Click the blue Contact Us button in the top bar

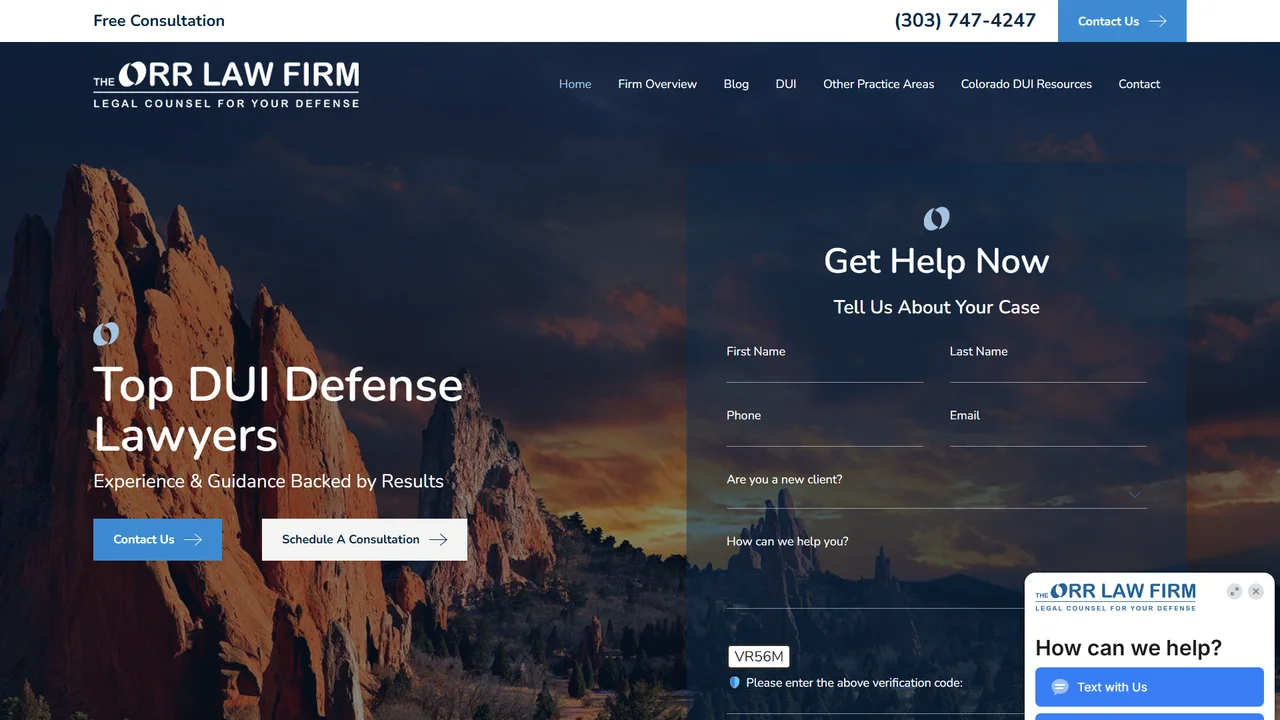point(1122,21)
